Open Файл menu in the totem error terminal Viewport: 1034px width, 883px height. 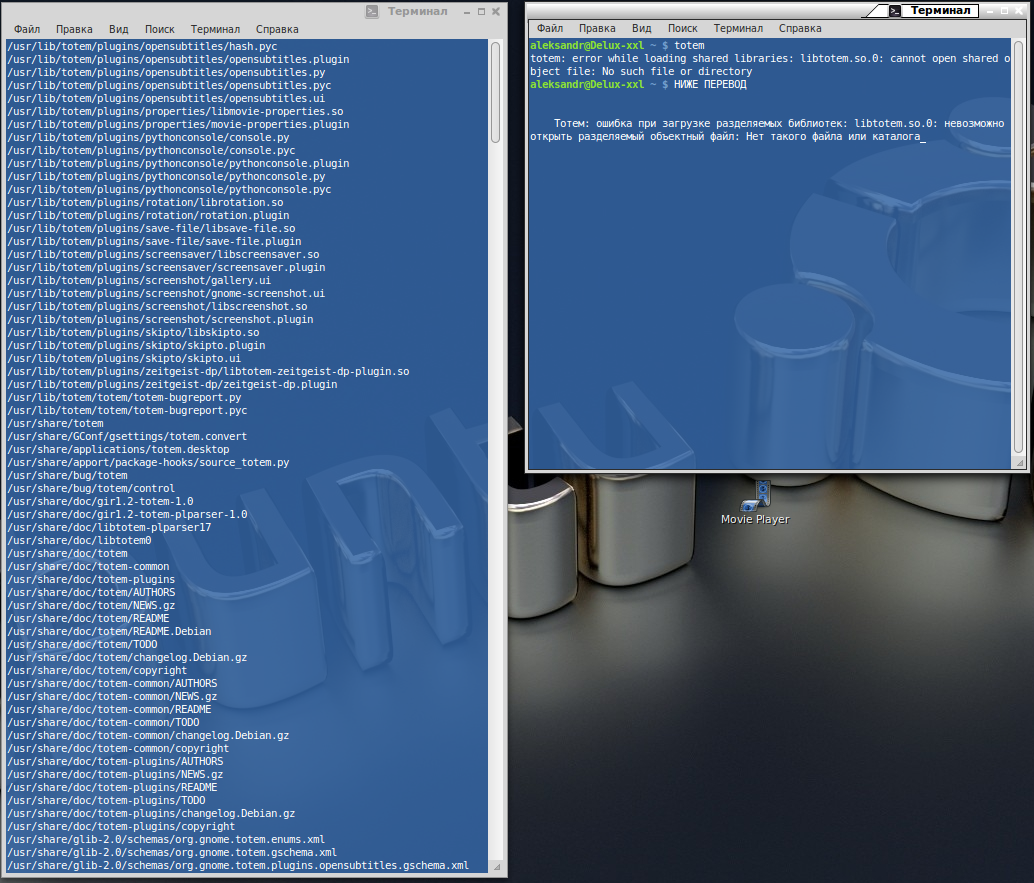click(549, 29)
